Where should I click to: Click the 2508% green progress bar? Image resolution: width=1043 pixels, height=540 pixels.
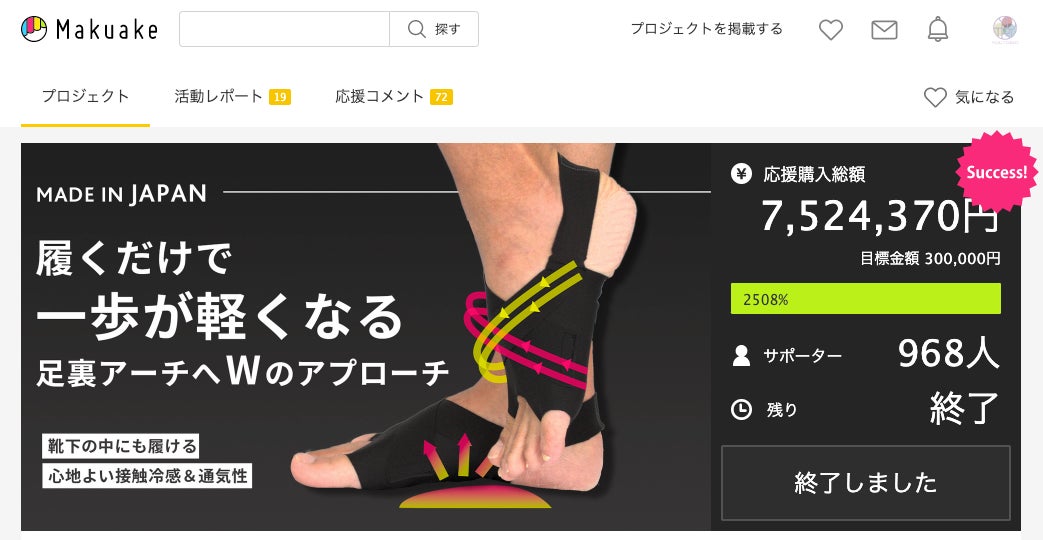pyautogui.click(x=865, y=299)
